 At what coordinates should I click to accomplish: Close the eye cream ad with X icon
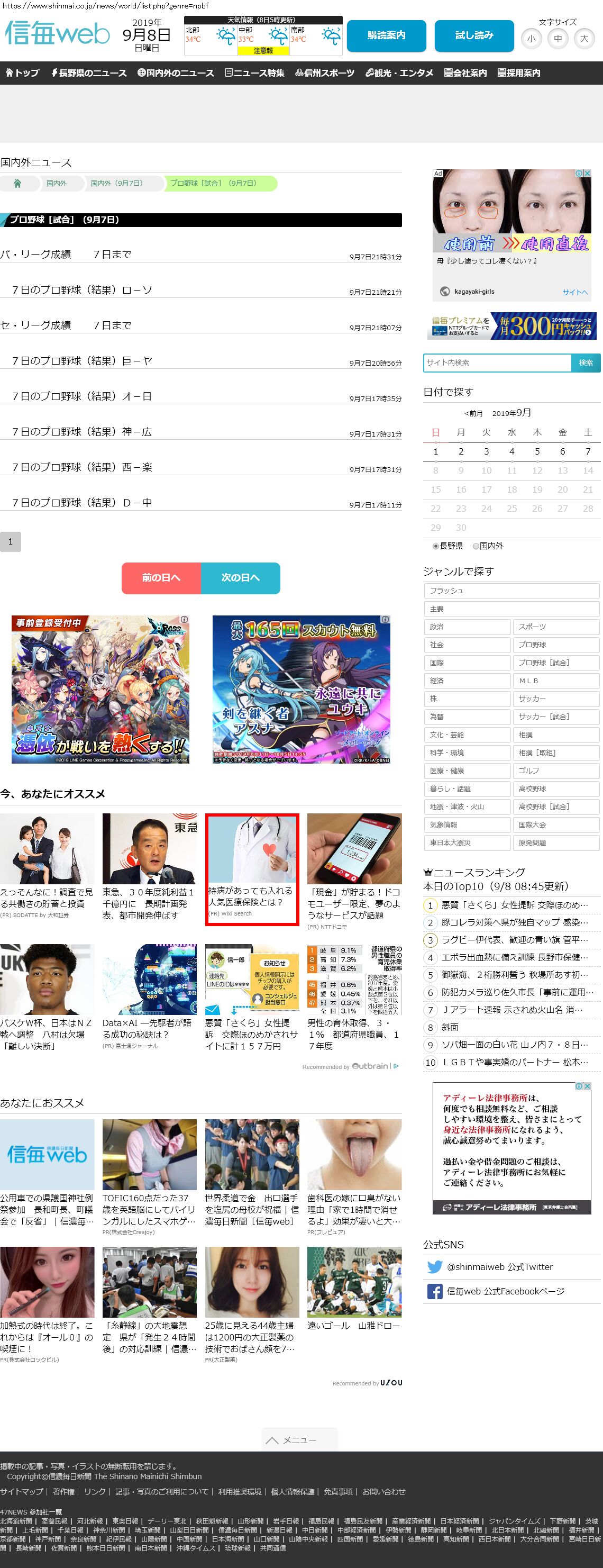(x=588, y=174)
